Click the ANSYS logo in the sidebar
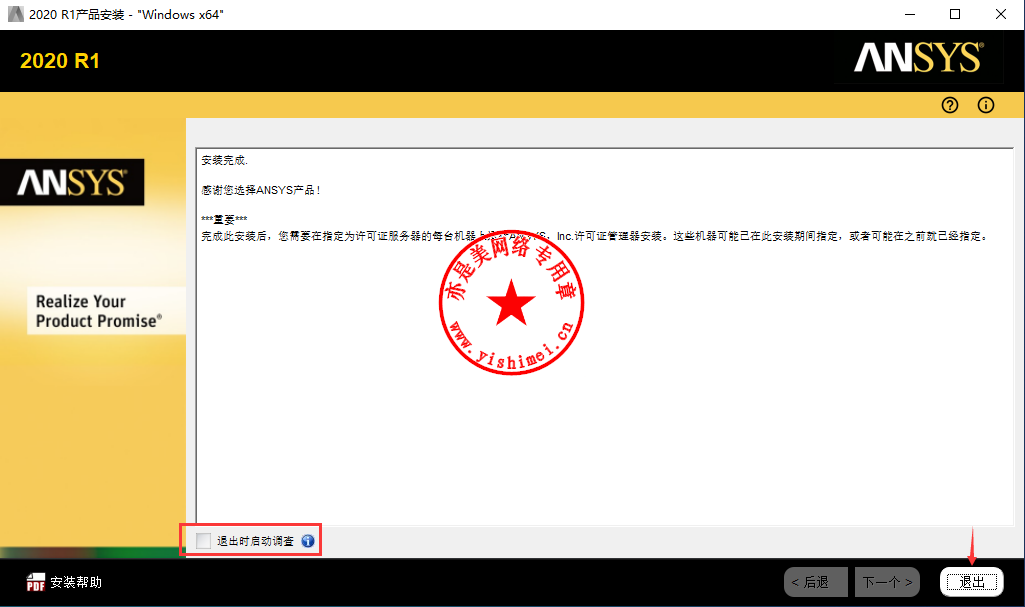Screen dimensions: 1025x607 (72, 182)
